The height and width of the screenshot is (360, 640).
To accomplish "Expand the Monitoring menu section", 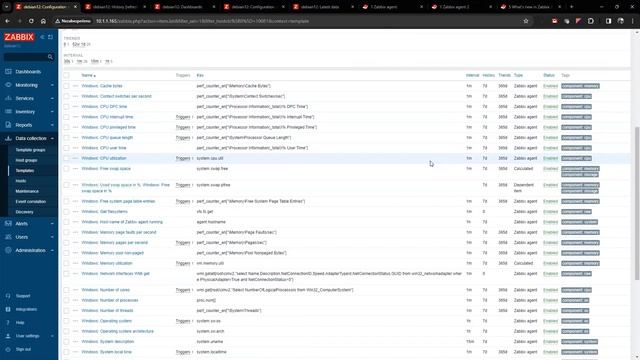I will 52,85.
